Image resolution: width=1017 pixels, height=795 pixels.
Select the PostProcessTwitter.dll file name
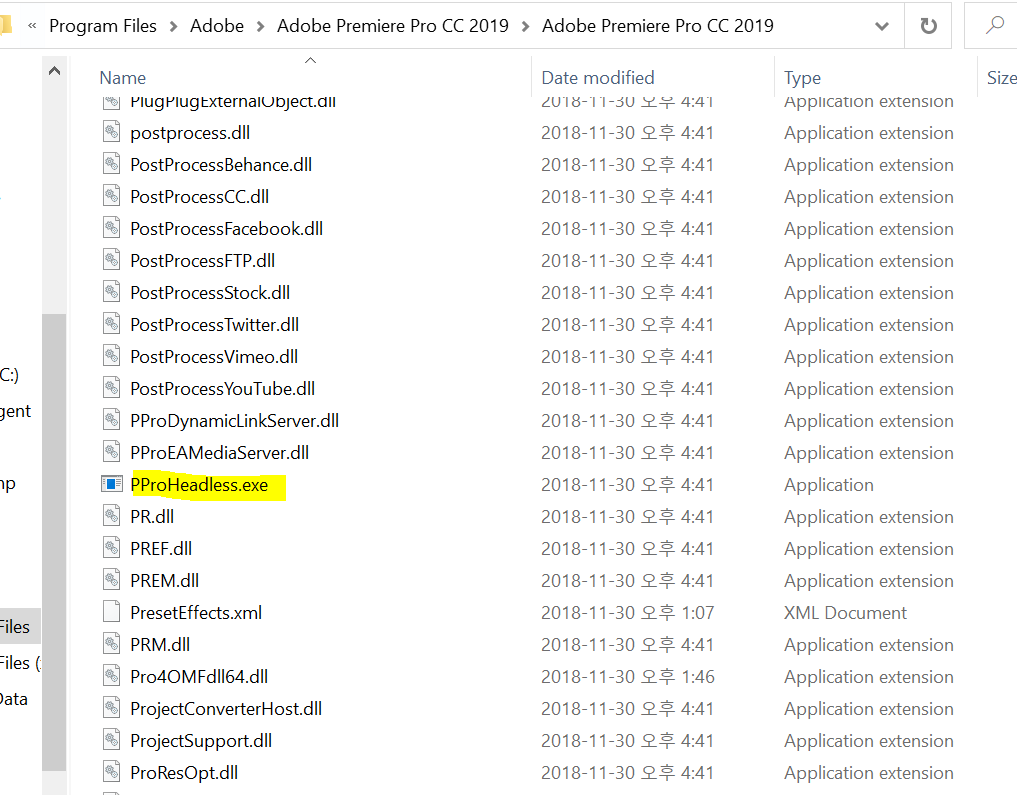point(215,324)
